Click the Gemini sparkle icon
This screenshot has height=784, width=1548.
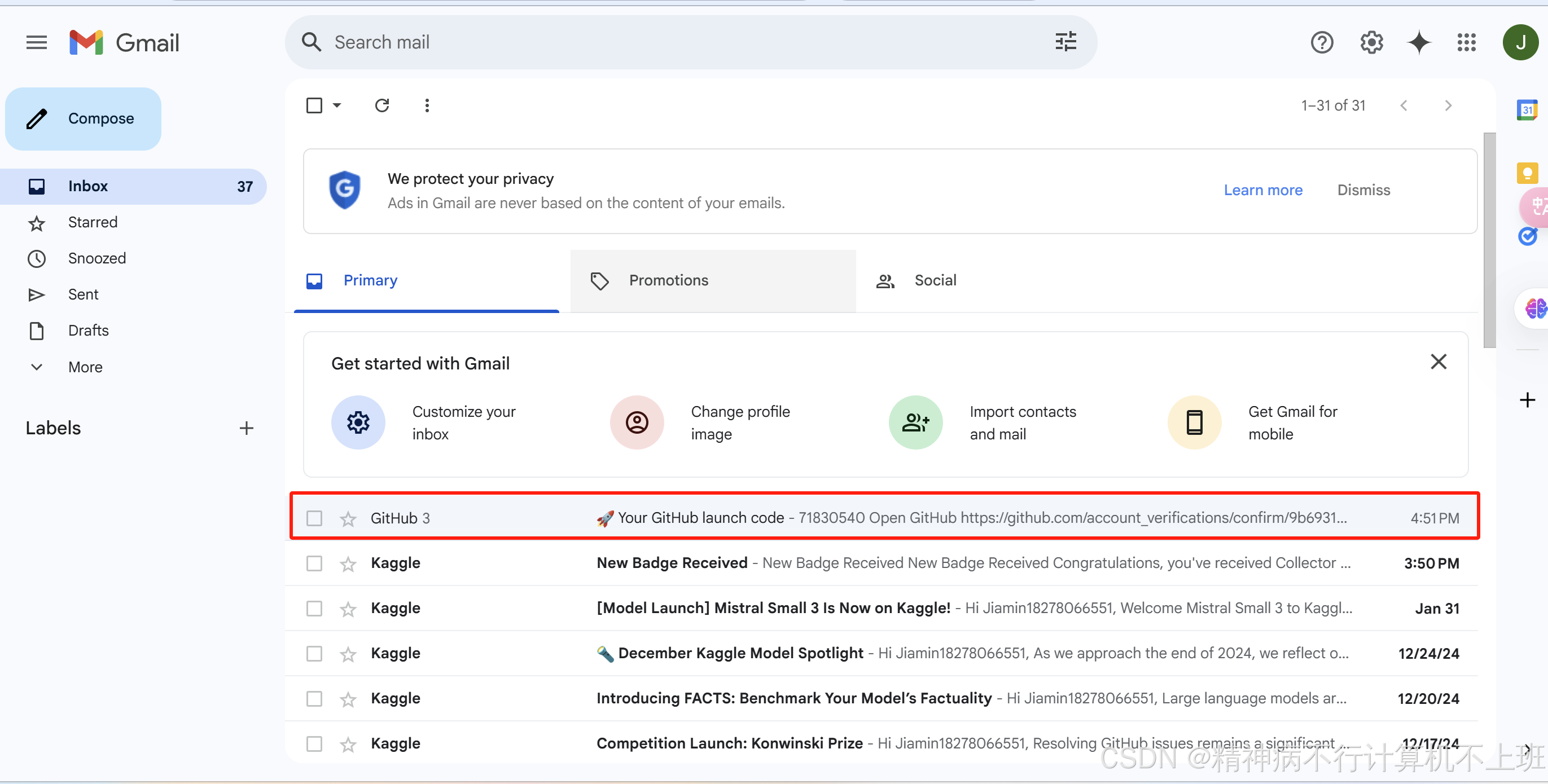point(1419,43)
